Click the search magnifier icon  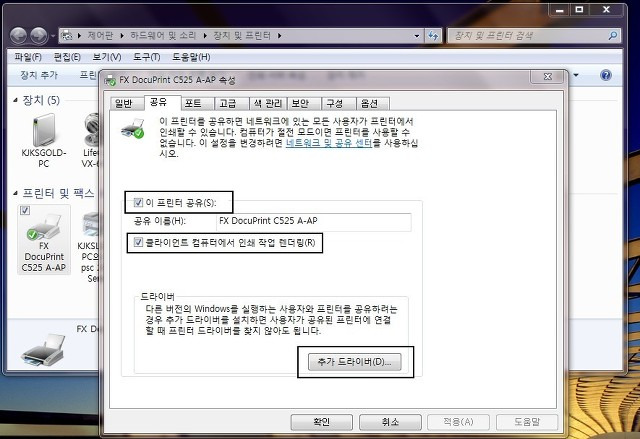pyautogui.click(x=613, y=36)
